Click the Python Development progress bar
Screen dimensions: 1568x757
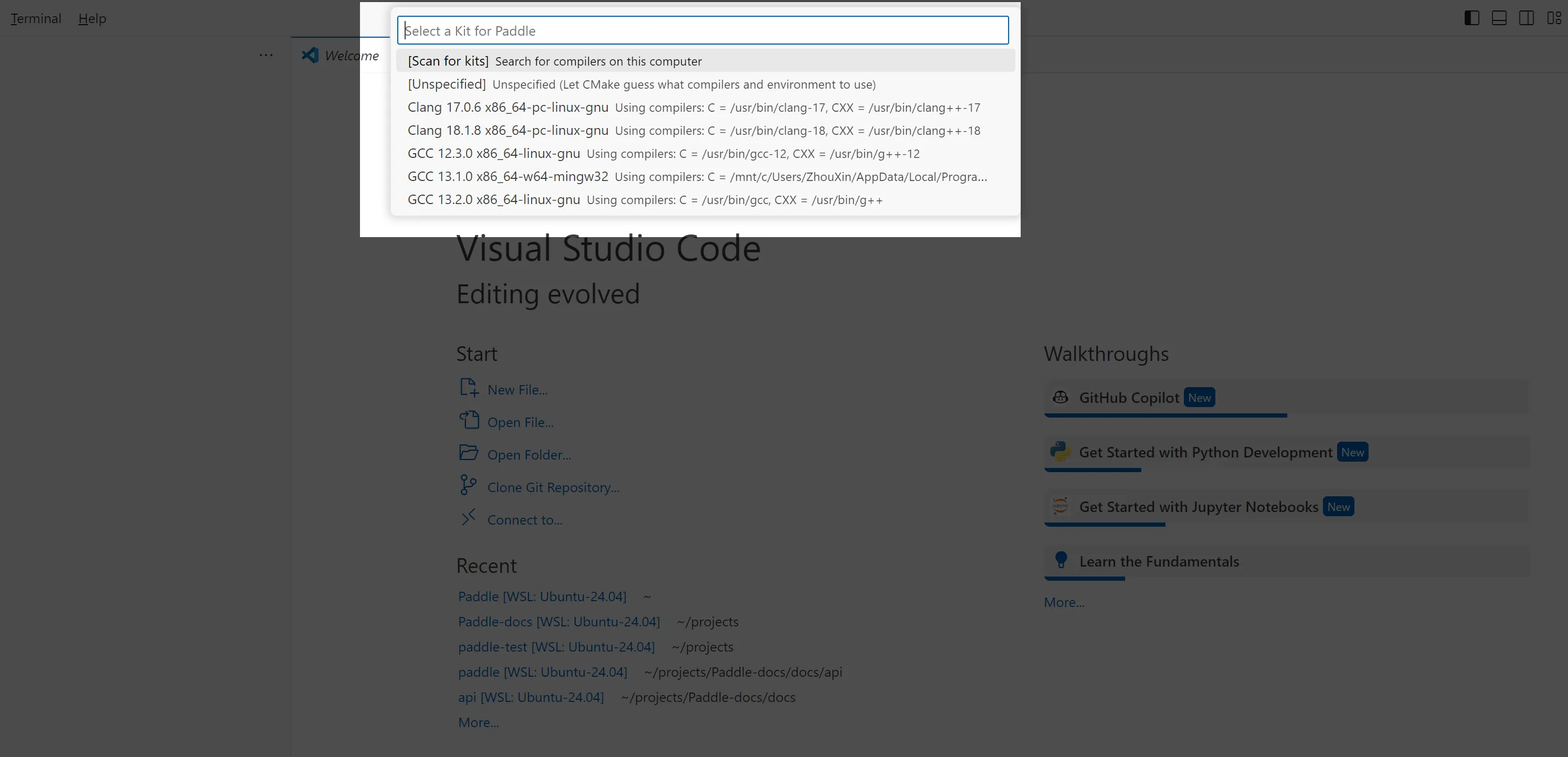point(1093,471)
